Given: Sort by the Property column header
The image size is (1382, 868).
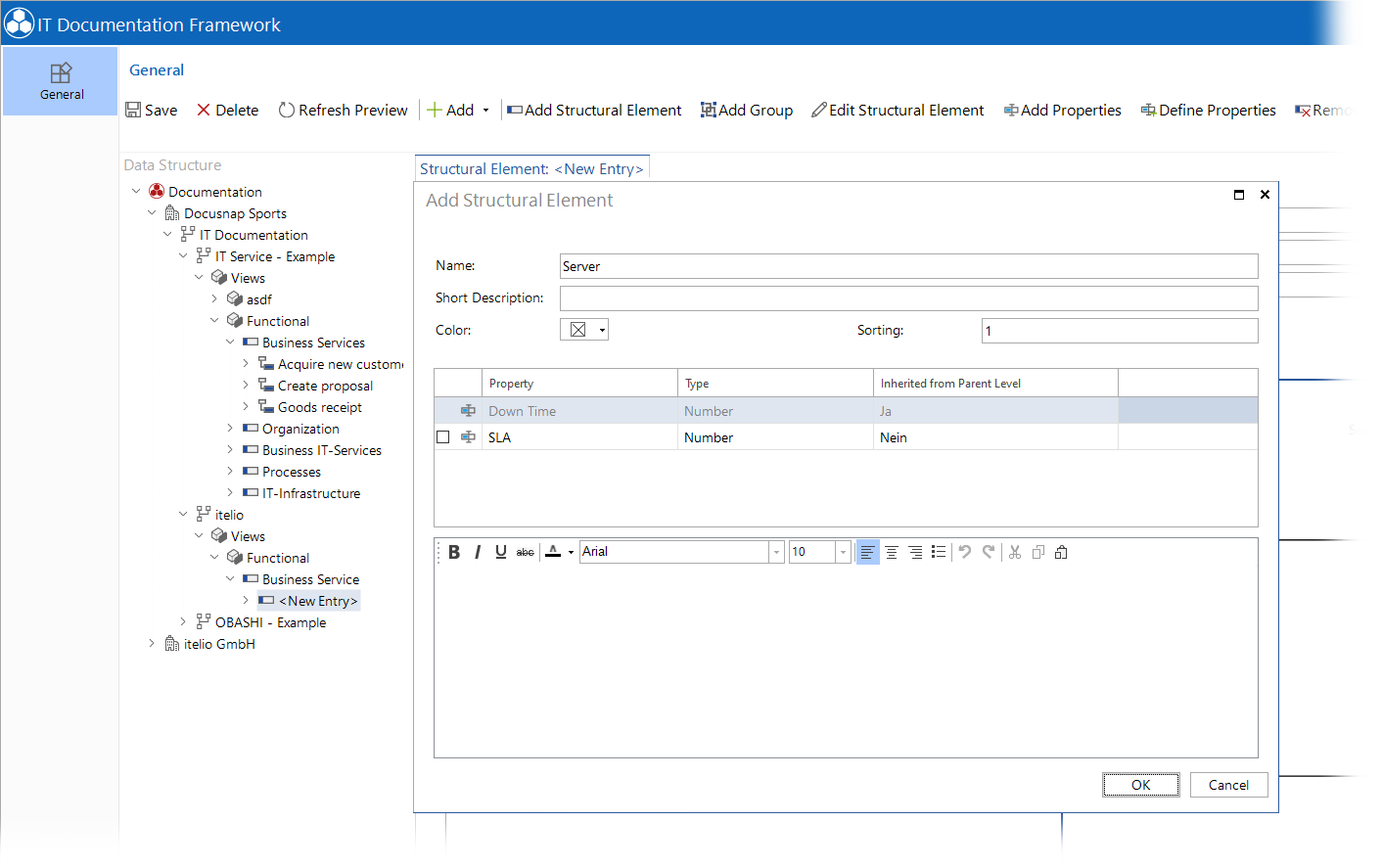Looking at the screenshot, I should (x=579, y=384).
